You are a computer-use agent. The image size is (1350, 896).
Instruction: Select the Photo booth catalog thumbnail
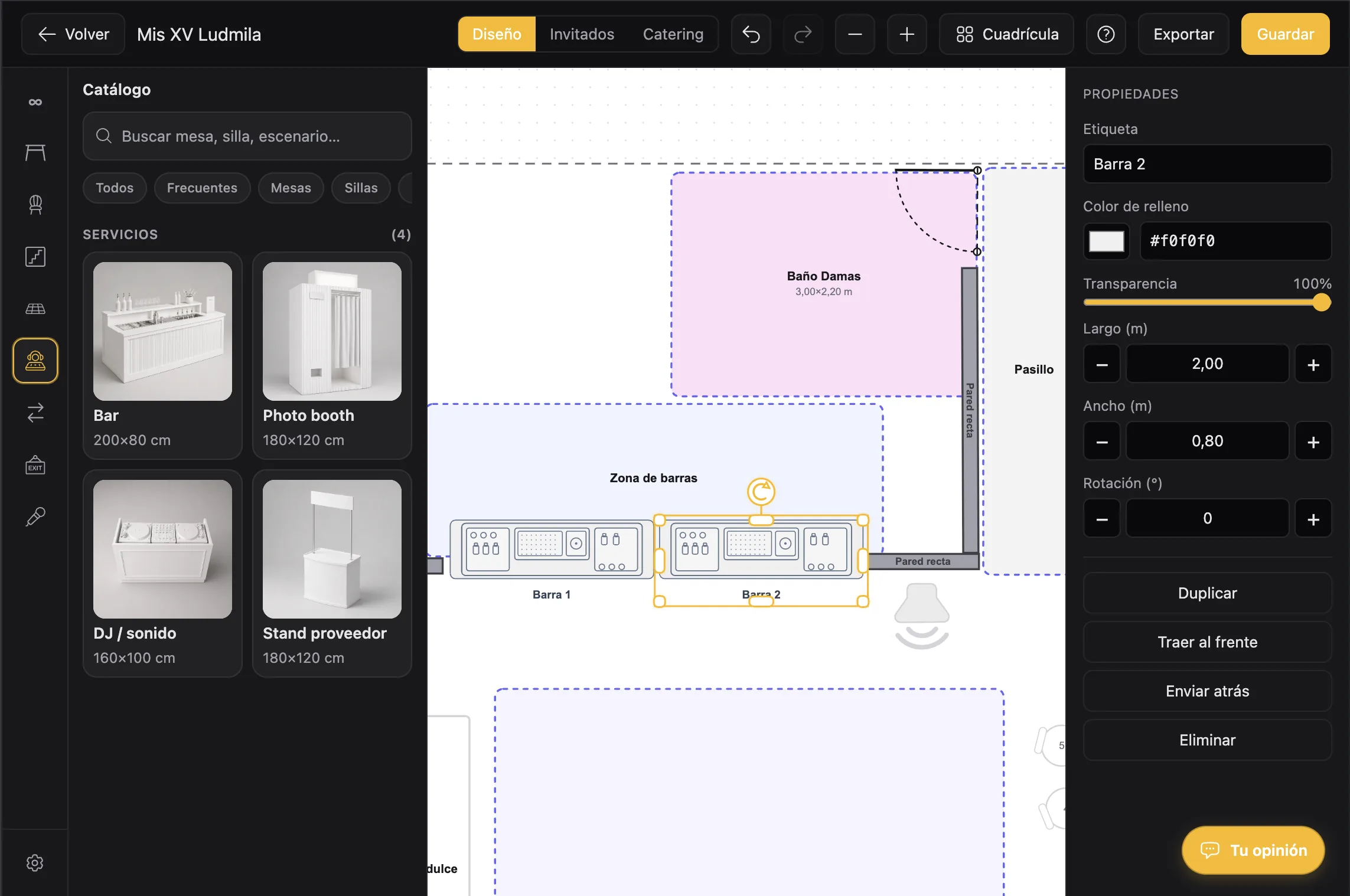pyautogui.click(x=332, y=331)
